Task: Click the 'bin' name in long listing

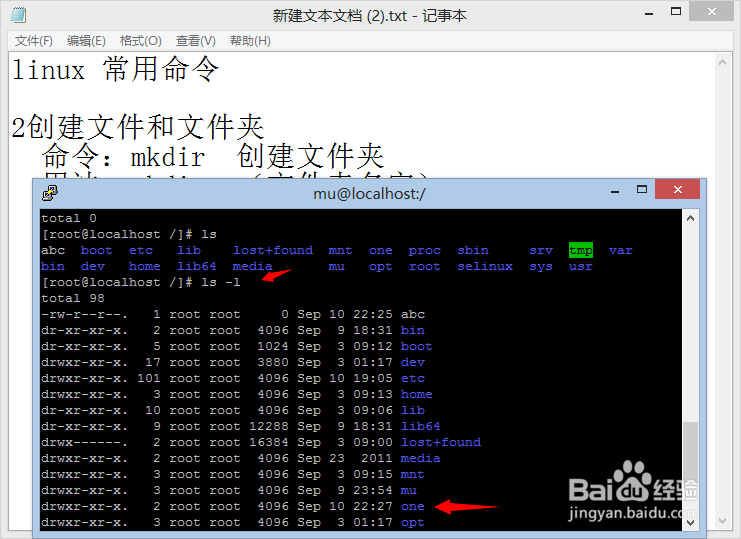Action: (413, 331)
